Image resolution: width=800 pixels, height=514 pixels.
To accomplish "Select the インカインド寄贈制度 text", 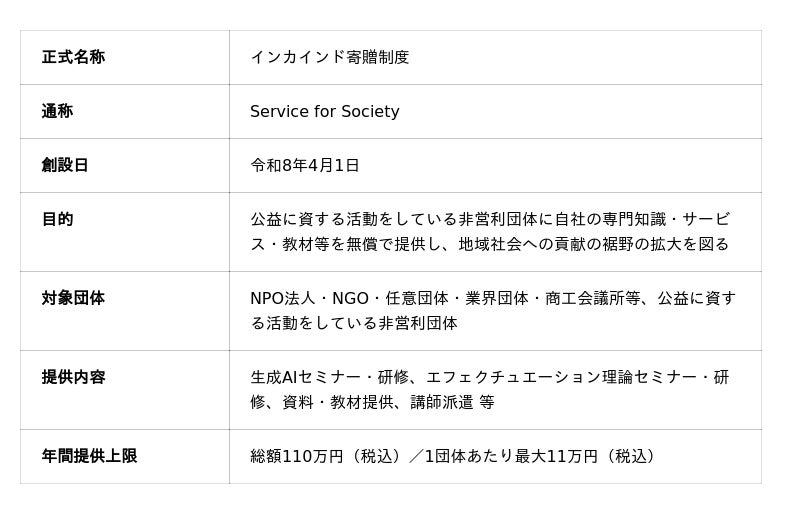I will (x=329, y=57).
